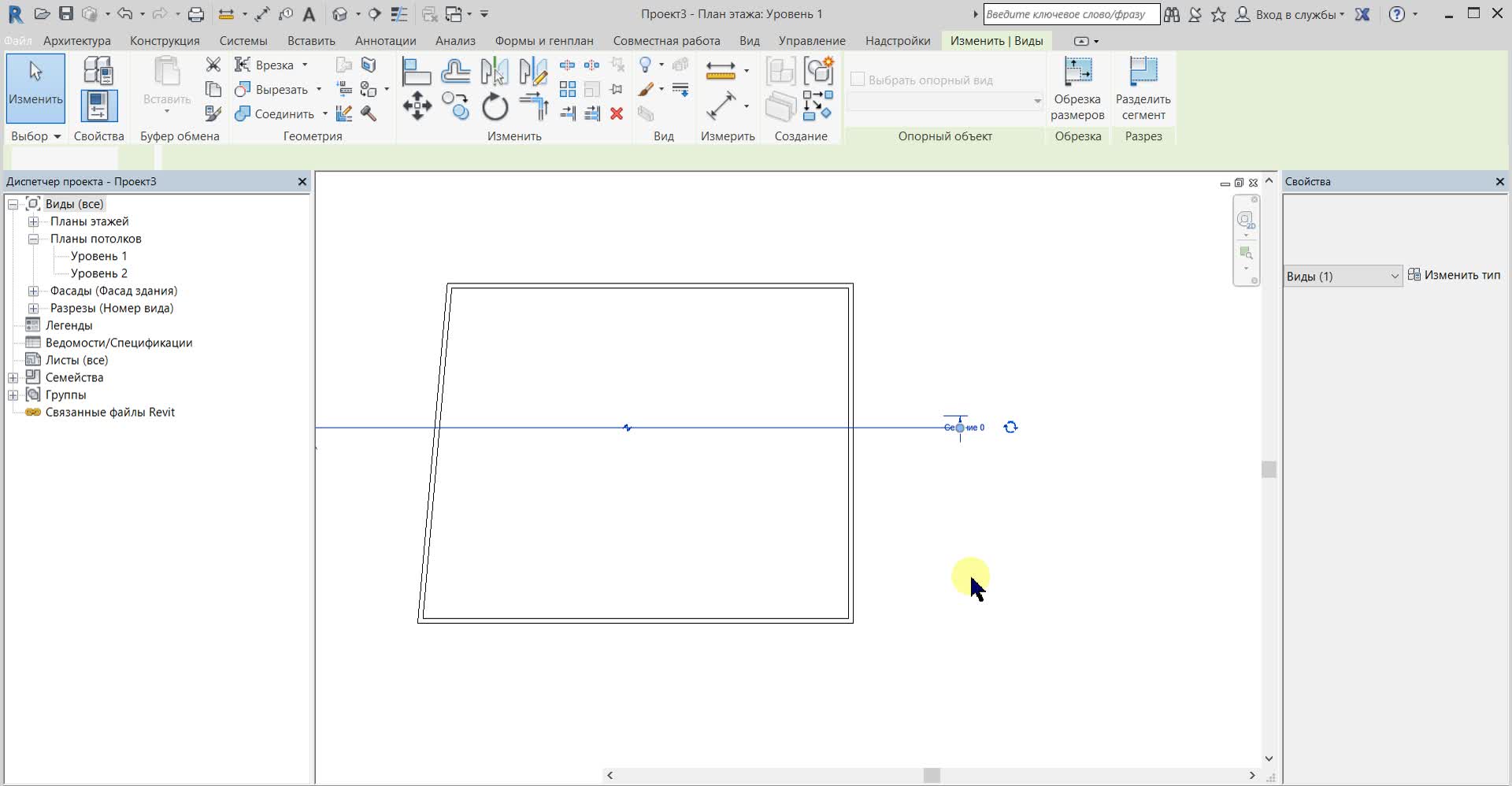1512x786 pixels.
Task: Expand the Планы этажей node
Action: click(x=34, y=221)
